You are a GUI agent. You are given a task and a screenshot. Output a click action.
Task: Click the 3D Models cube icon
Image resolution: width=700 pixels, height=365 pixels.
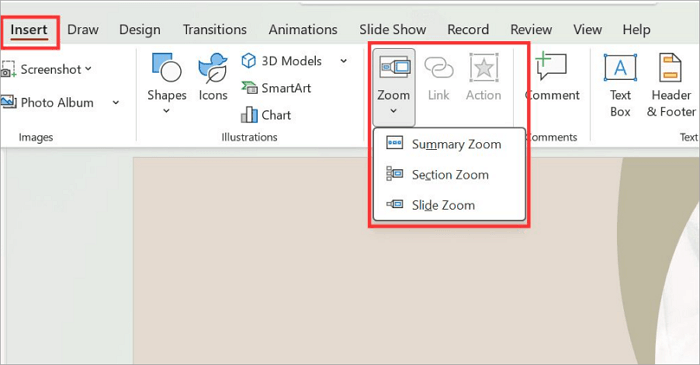point(249,61)
